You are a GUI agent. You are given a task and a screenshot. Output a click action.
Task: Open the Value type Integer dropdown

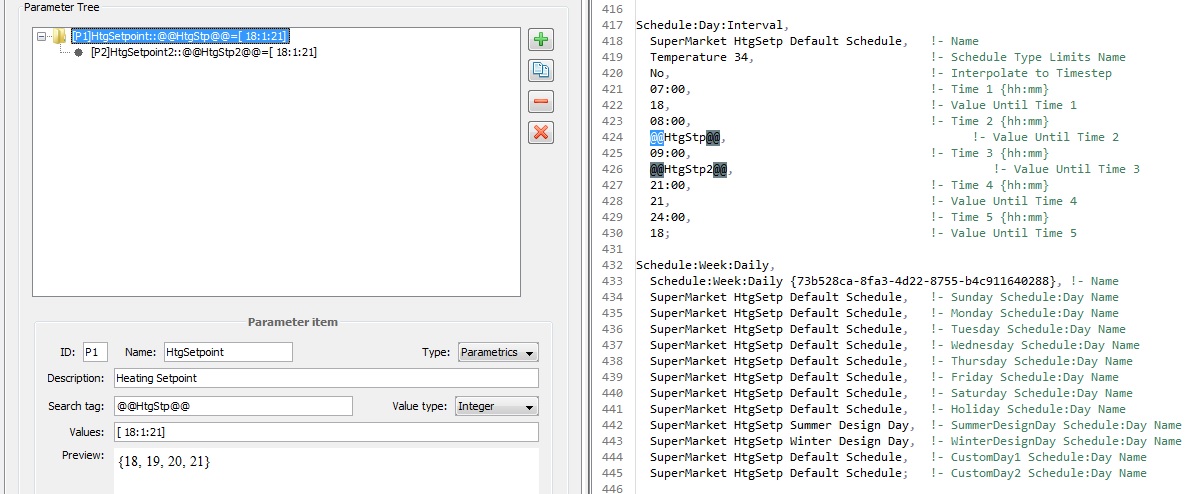[497, 406]
